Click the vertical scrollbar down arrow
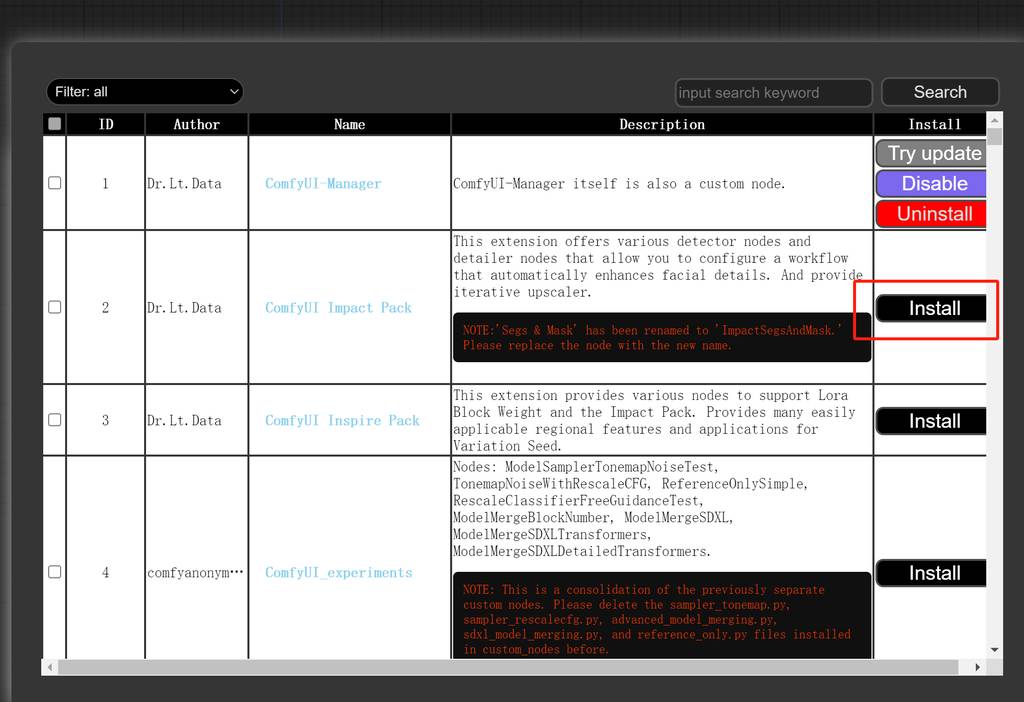1024x702 pixels. click(994, 650)
